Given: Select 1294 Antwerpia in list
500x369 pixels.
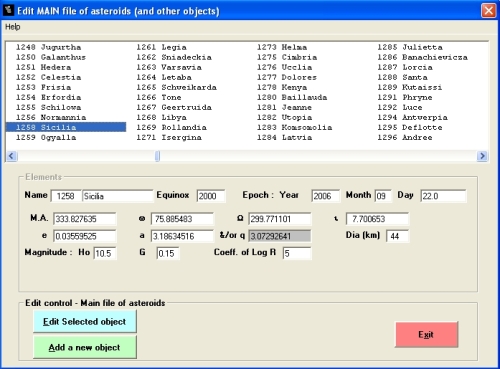Looking at the screenshot, I should coord(412,117).
